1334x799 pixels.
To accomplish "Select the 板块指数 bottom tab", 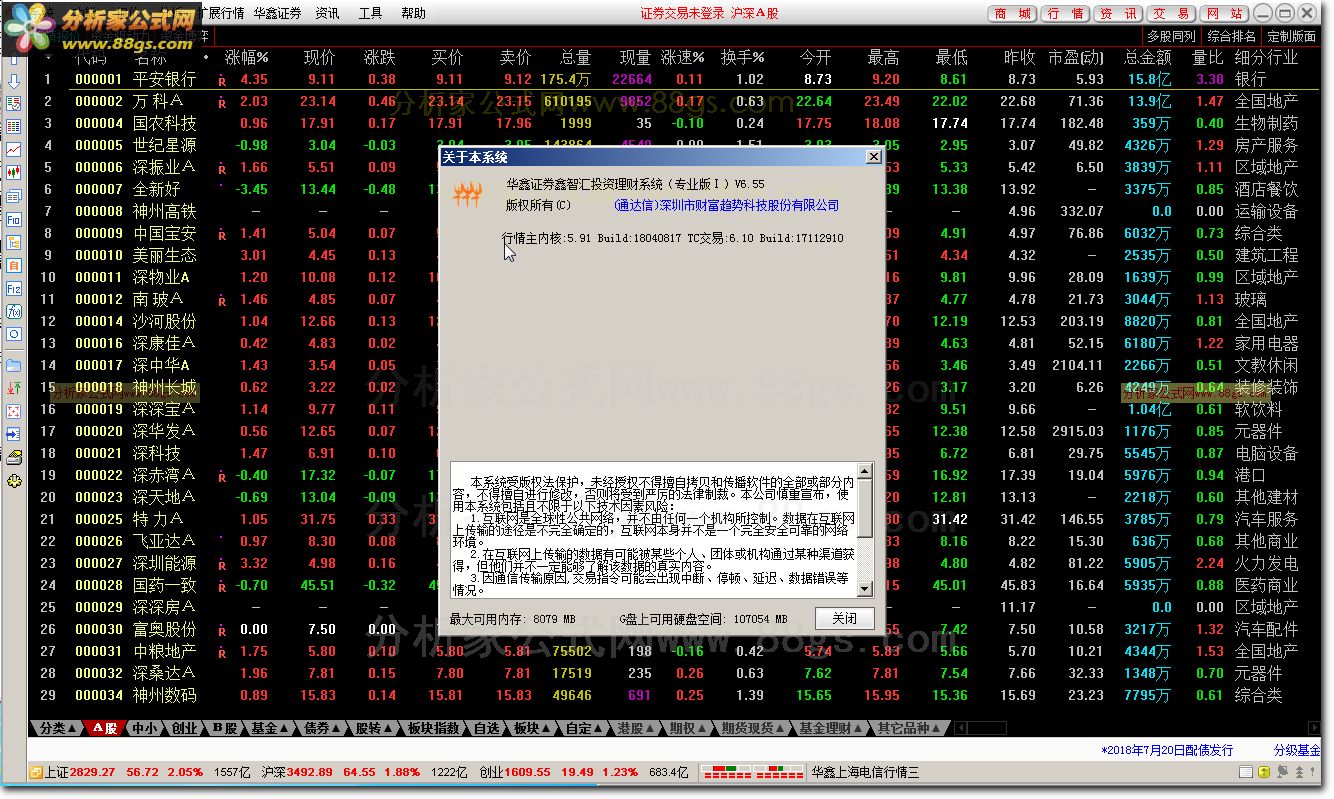I will [x=434, y=728].
